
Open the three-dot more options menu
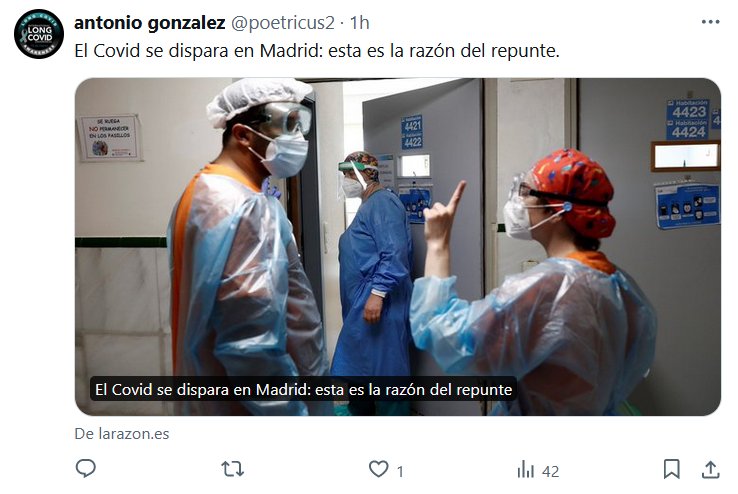point(710,22)
